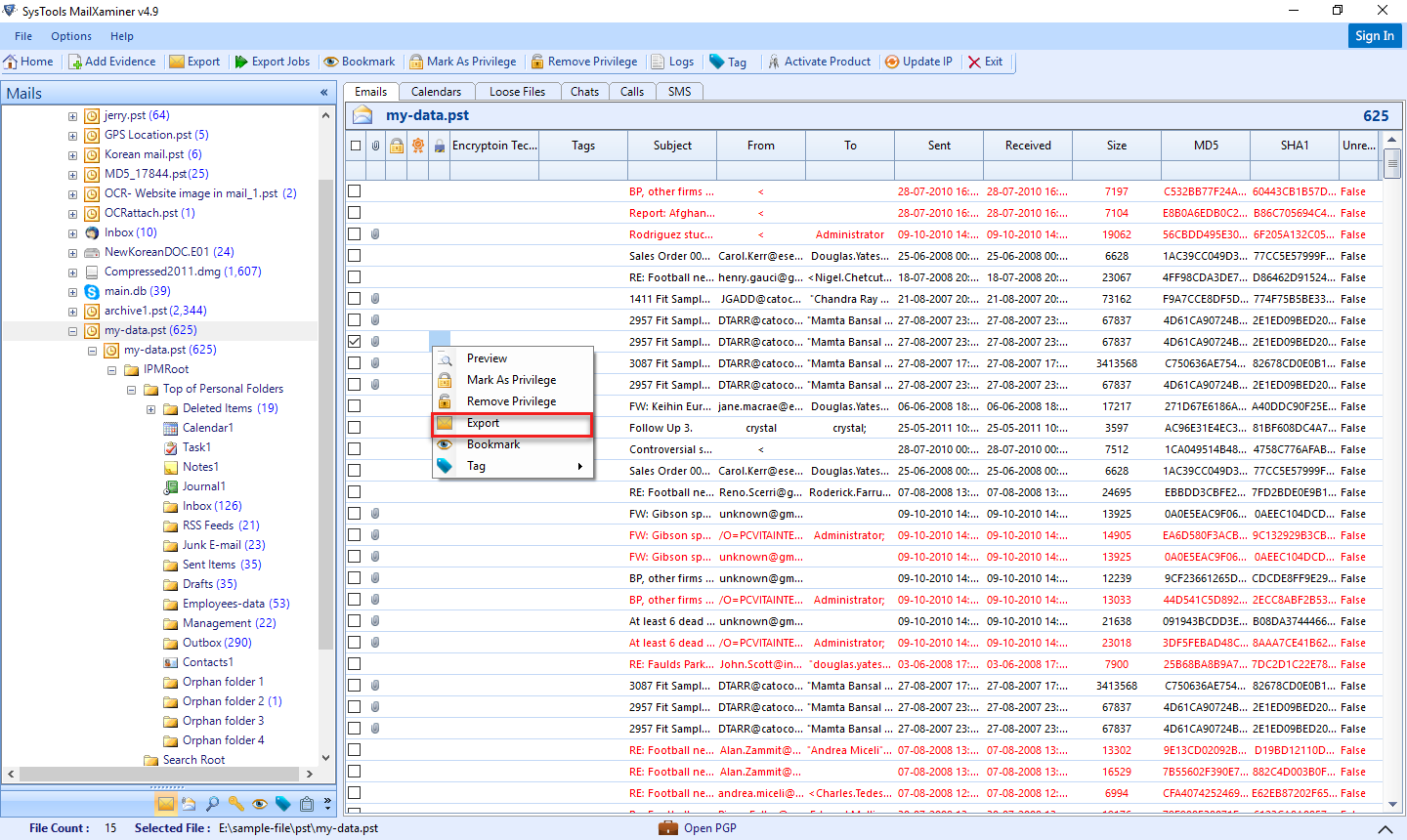Screen dimensions: 1407x840
Task: Click Remove Privilege in the toolbar
Action: [584, 62]
